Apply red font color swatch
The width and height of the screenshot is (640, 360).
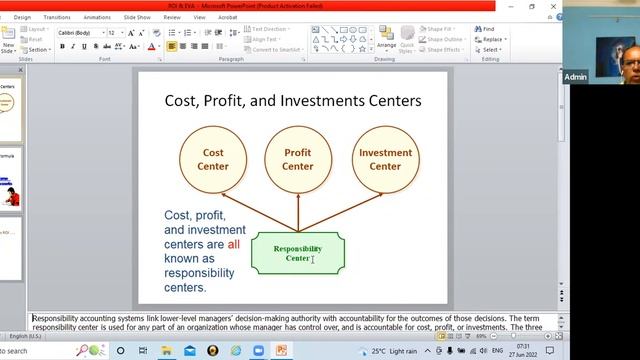pyautogui.click(x=151, y=47)
